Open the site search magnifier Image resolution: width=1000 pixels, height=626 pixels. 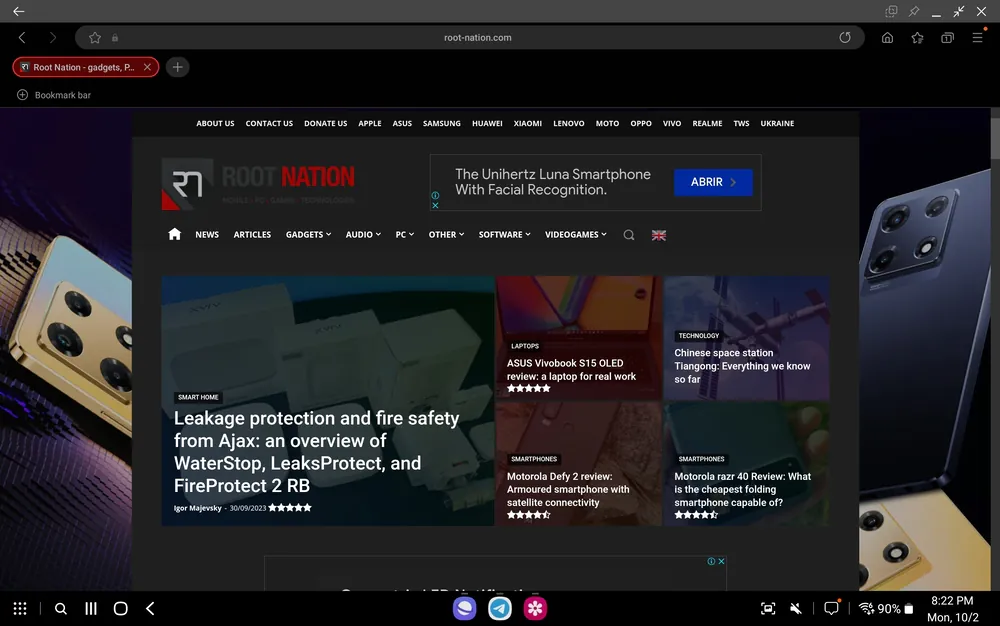[629, 235]
